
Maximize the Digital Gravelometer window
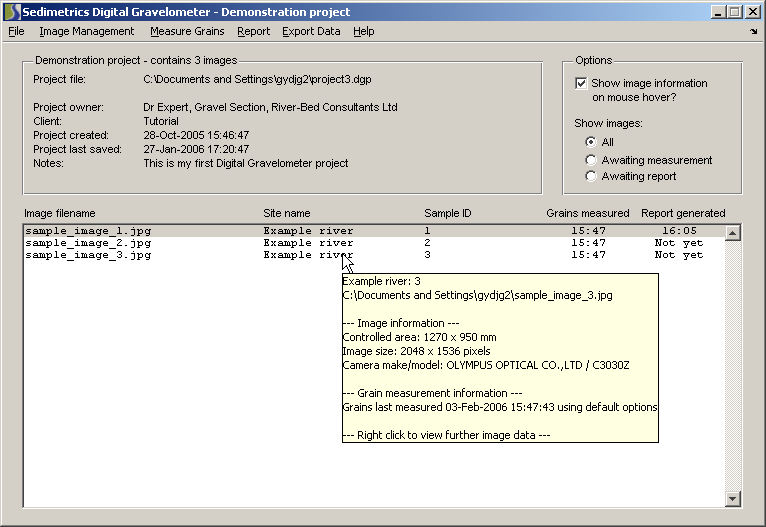pos(735,12)
